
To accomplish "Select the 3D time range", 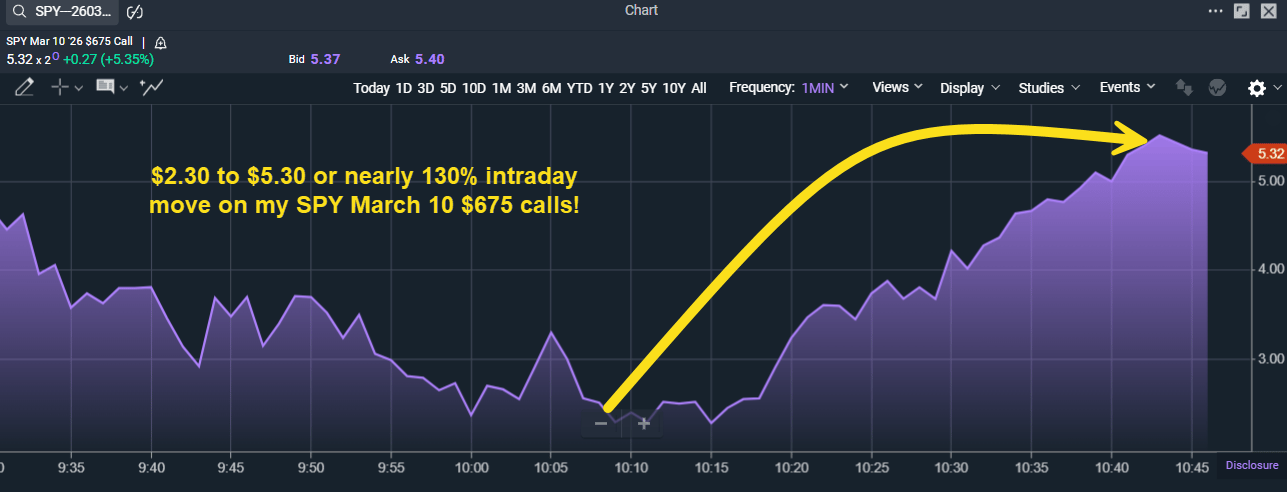I will point(426,88).
